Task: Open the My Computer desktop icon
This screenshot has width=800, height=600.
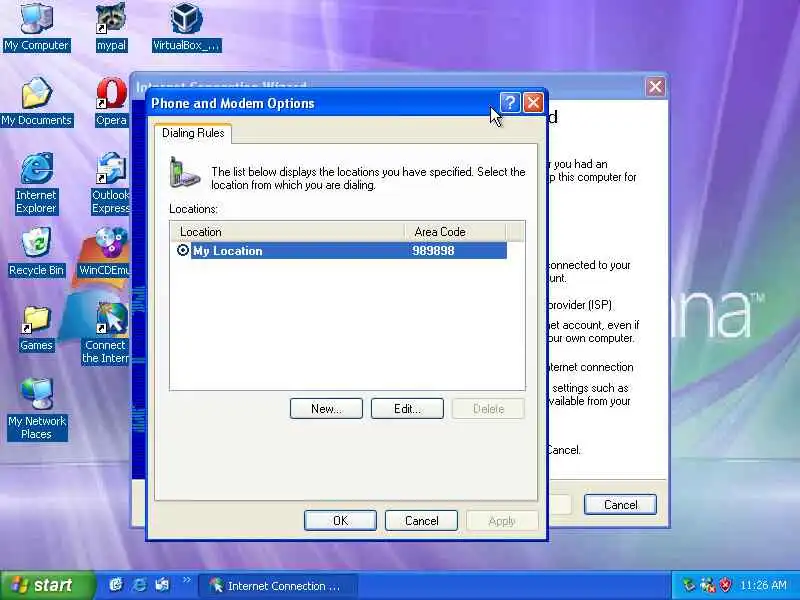Action: 36,26
